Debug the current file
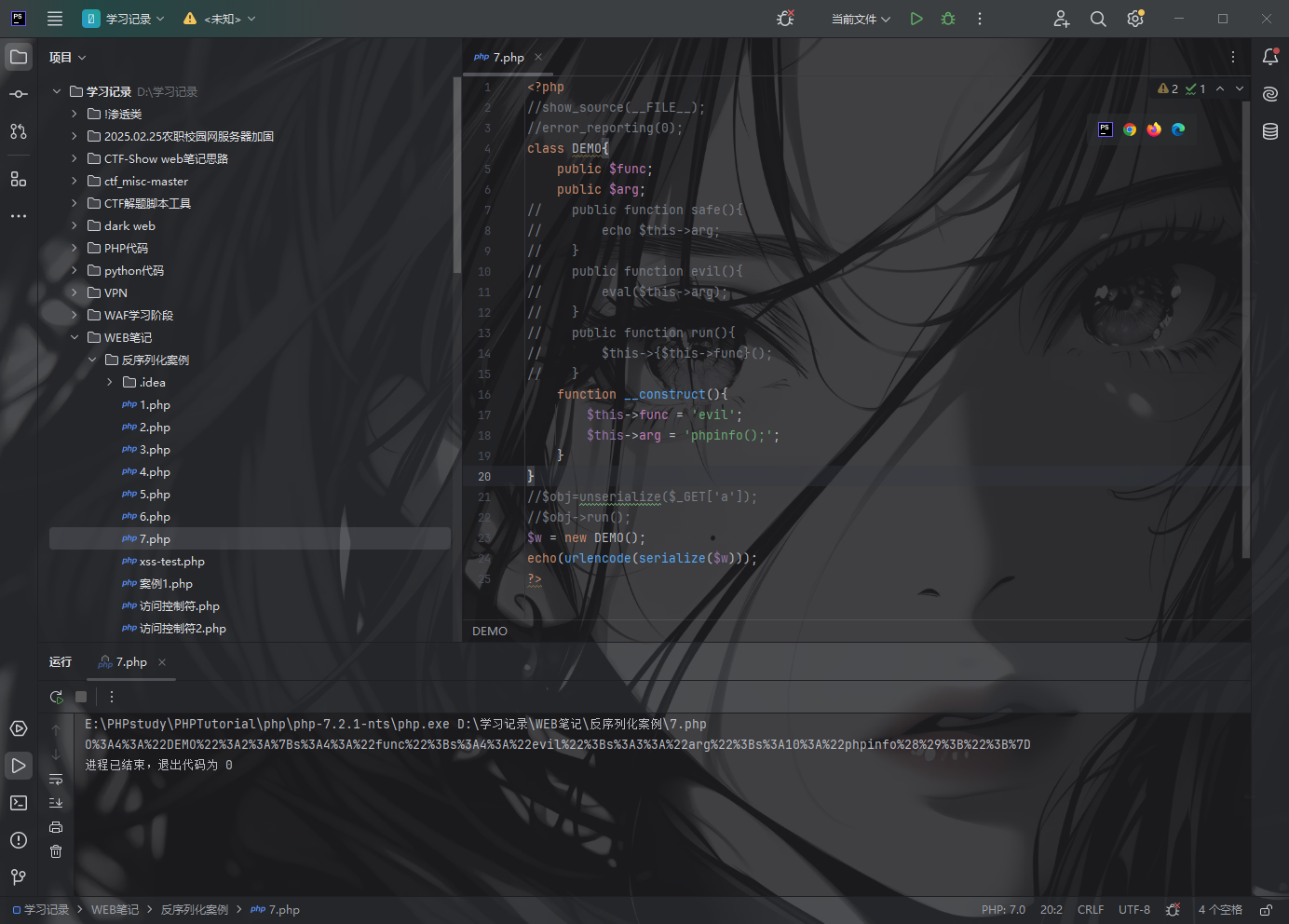The width and height of the screenshot is (1289, 924). 948,19
